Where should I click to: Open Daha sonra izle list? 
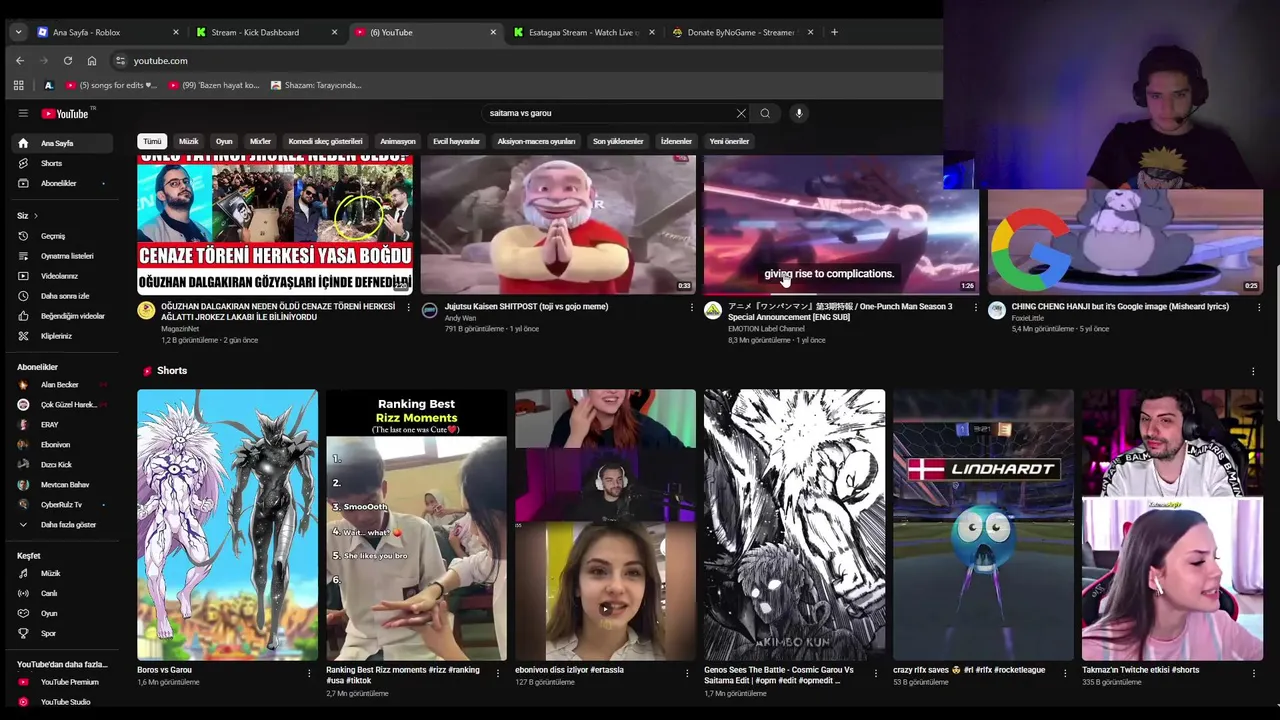[x=62, y=296]
